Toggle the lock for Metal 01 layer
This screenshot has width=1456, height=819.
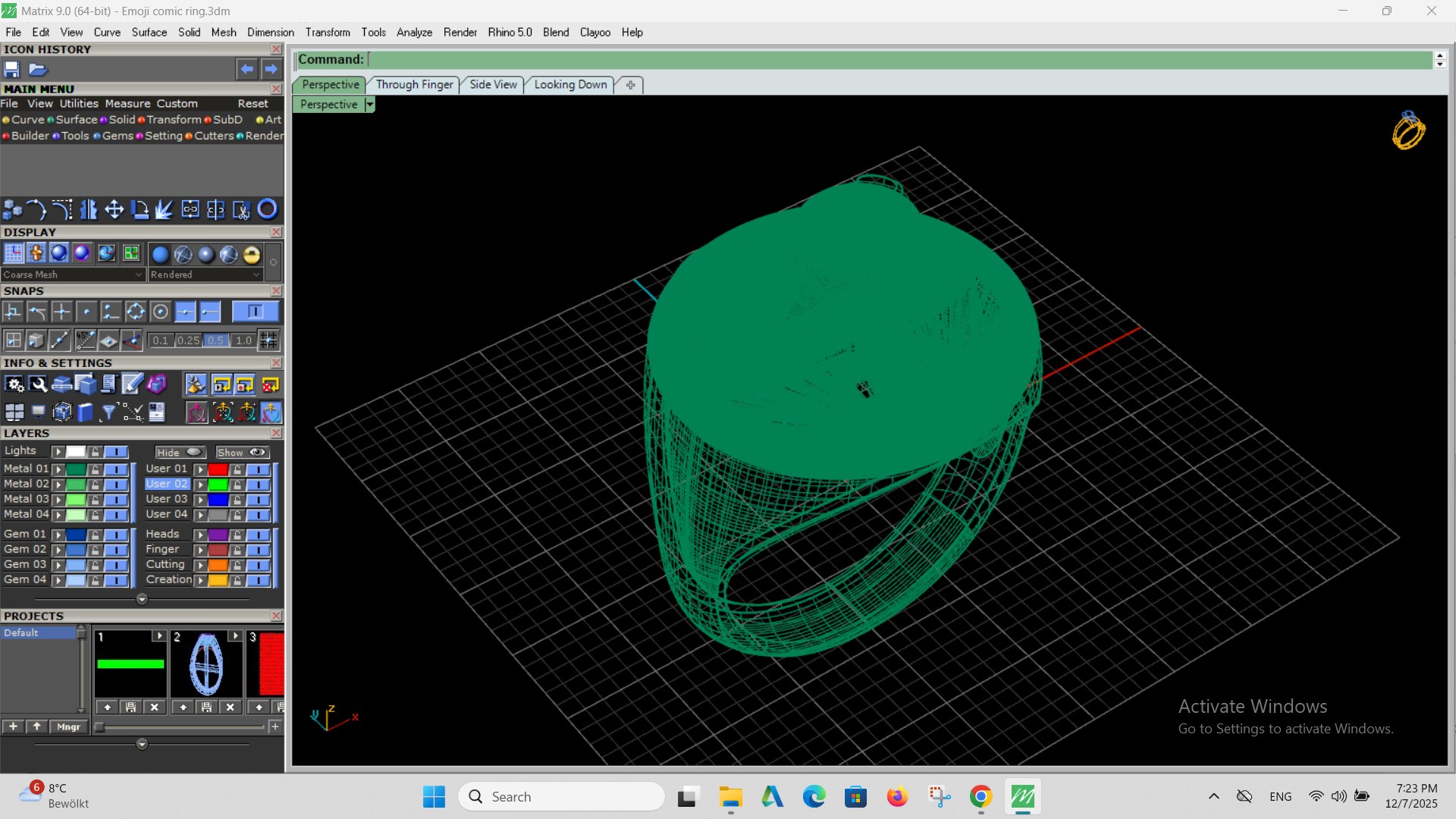[x=95, y=469]
